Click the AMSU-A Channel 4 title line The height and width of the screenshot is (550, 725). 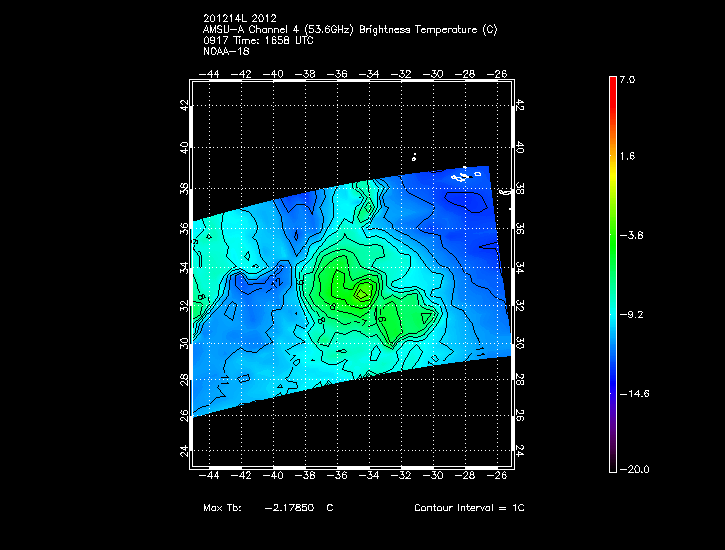(326, 29)
